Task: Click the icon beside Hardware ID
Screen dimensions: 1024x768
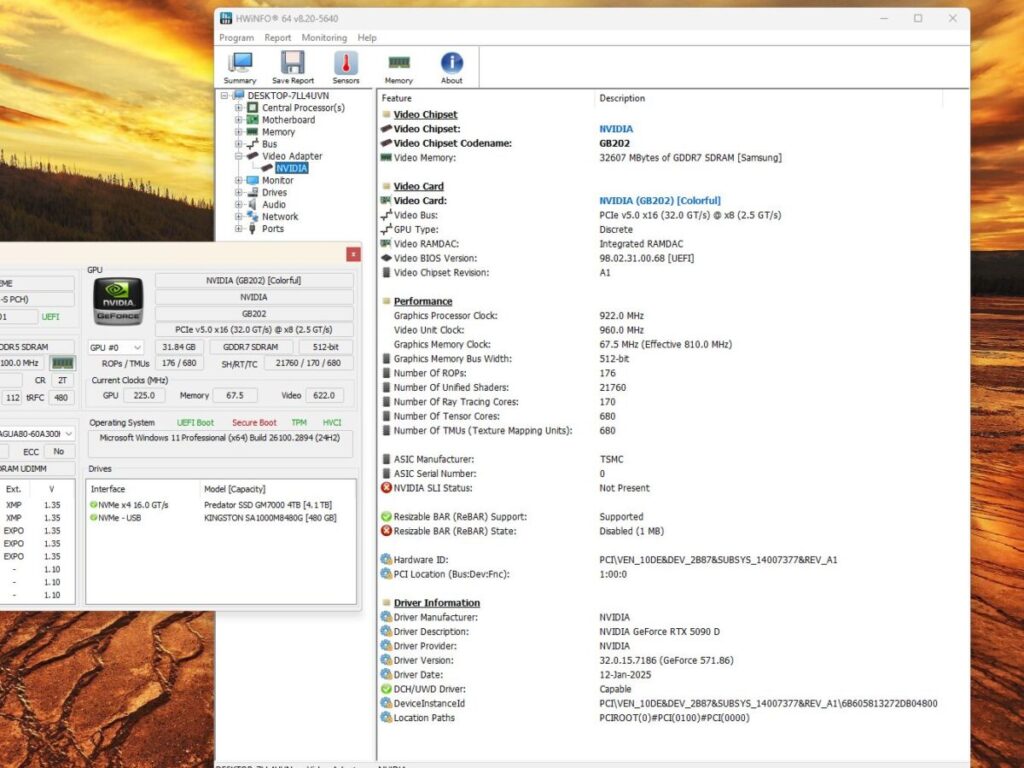Action: [x=386, y=560]
